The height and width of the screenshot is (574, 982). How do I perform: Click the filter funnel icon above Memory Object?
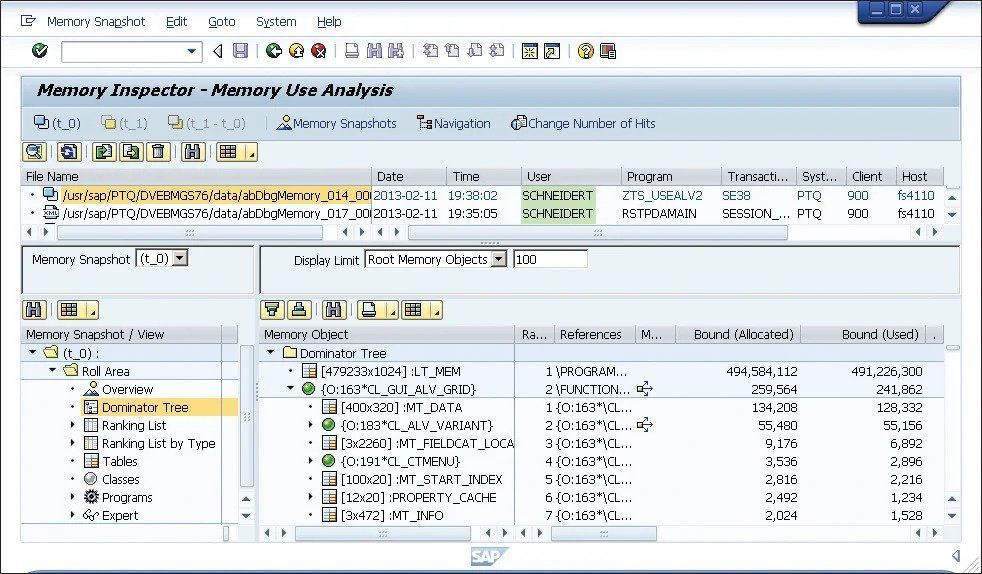(272, 310)
